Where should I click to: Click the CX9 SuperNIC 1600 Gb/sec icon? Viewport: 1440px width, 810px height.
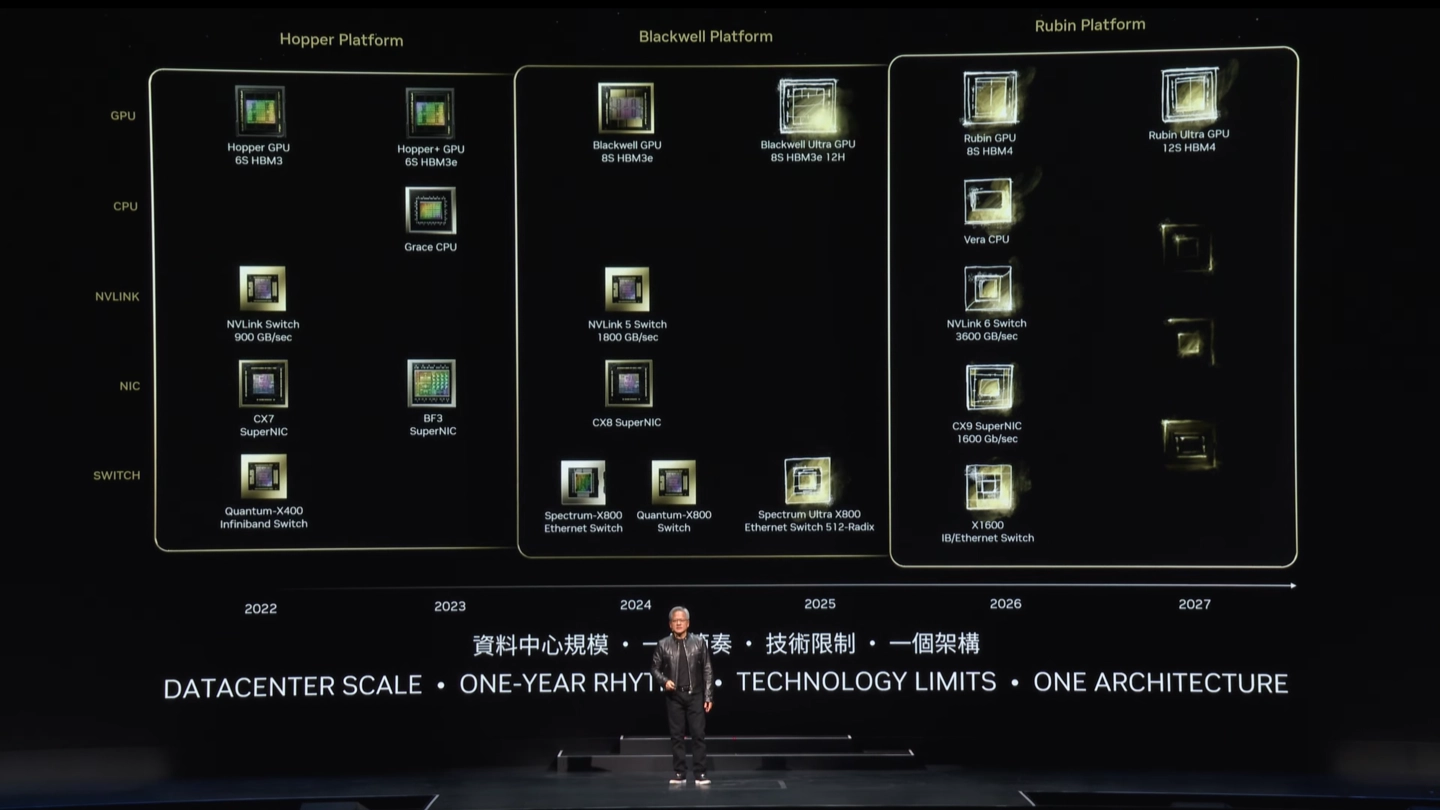(x=989, y=387)
